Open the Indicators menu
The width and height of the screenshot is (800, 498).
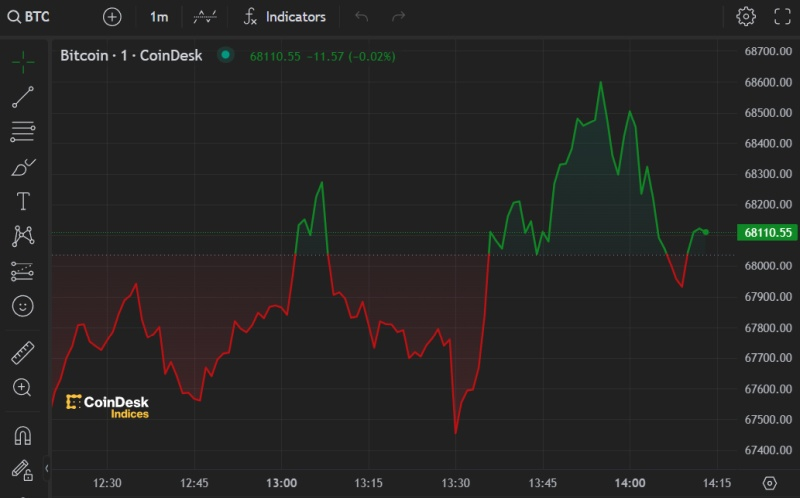click(285, 17)
